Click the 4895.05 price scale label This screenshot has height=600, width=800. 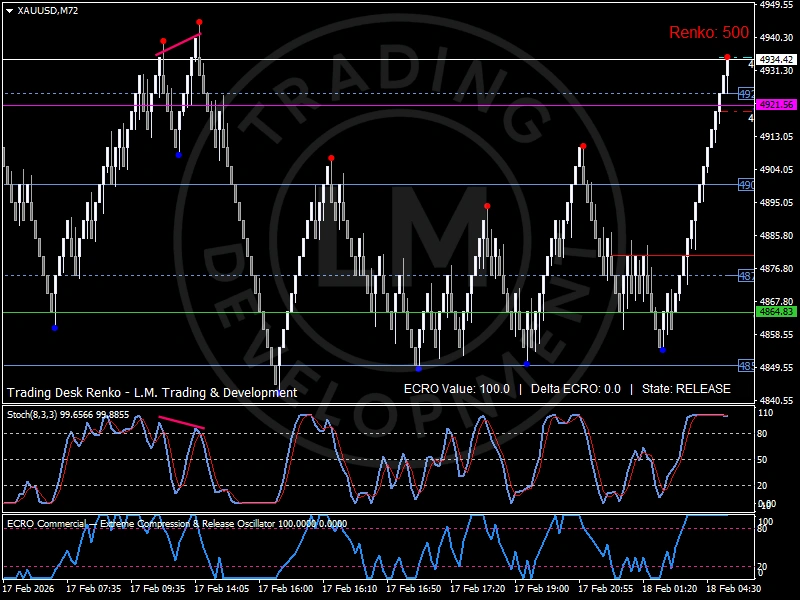pos(776,203)
